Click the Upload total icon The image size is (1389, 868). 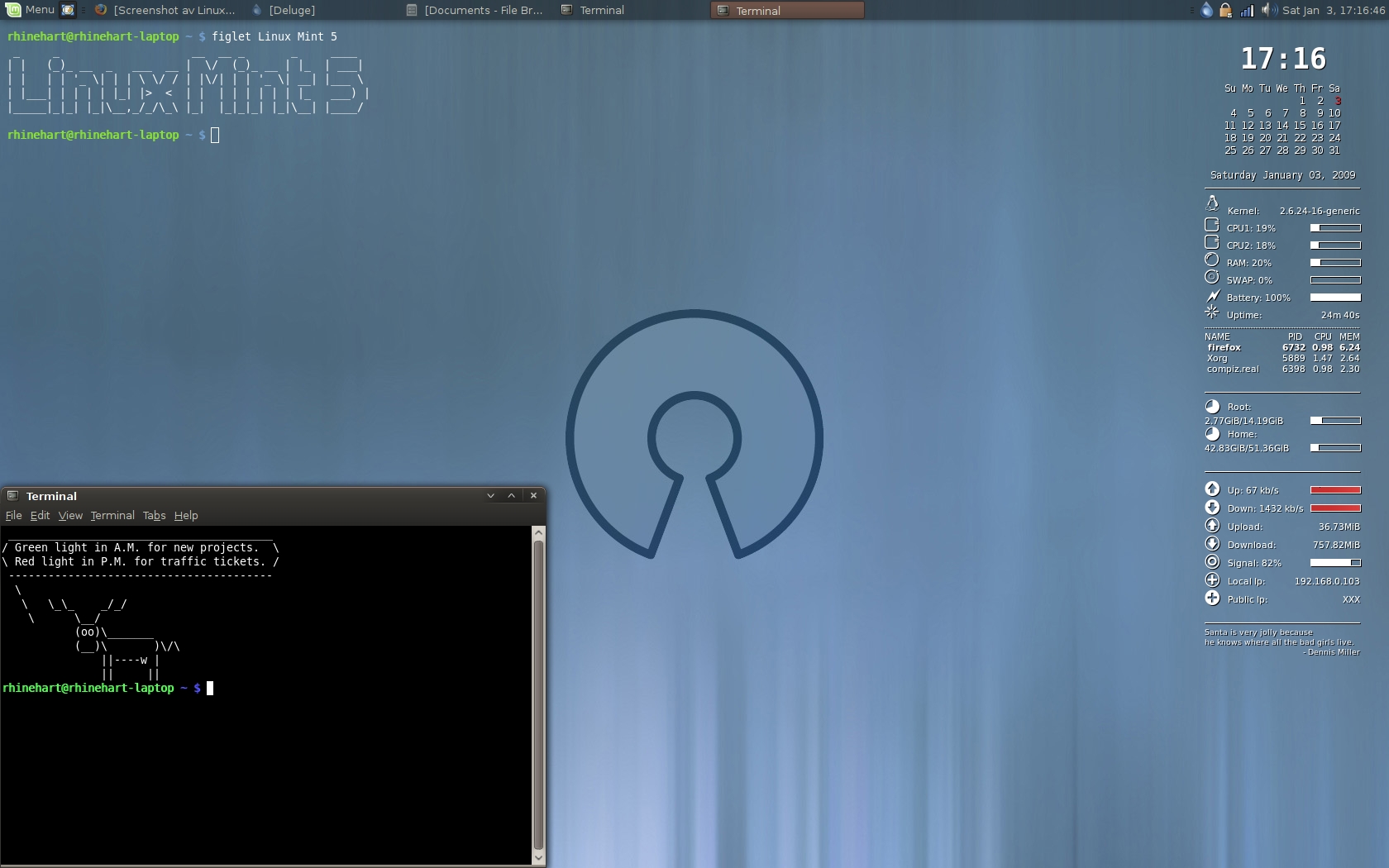[1212, 525]
